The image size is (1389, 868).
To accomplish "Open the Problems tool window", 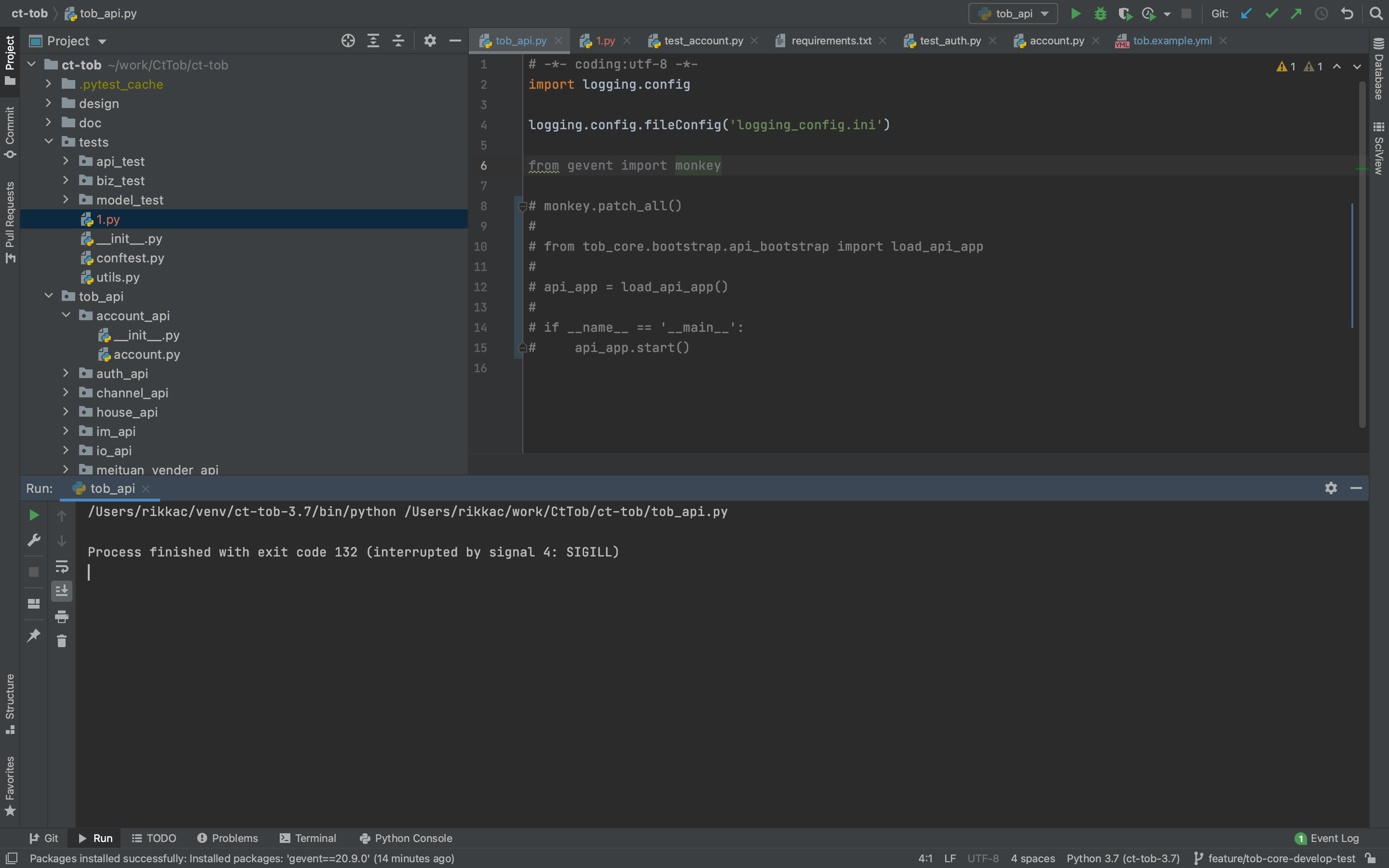I will [228, 838].
